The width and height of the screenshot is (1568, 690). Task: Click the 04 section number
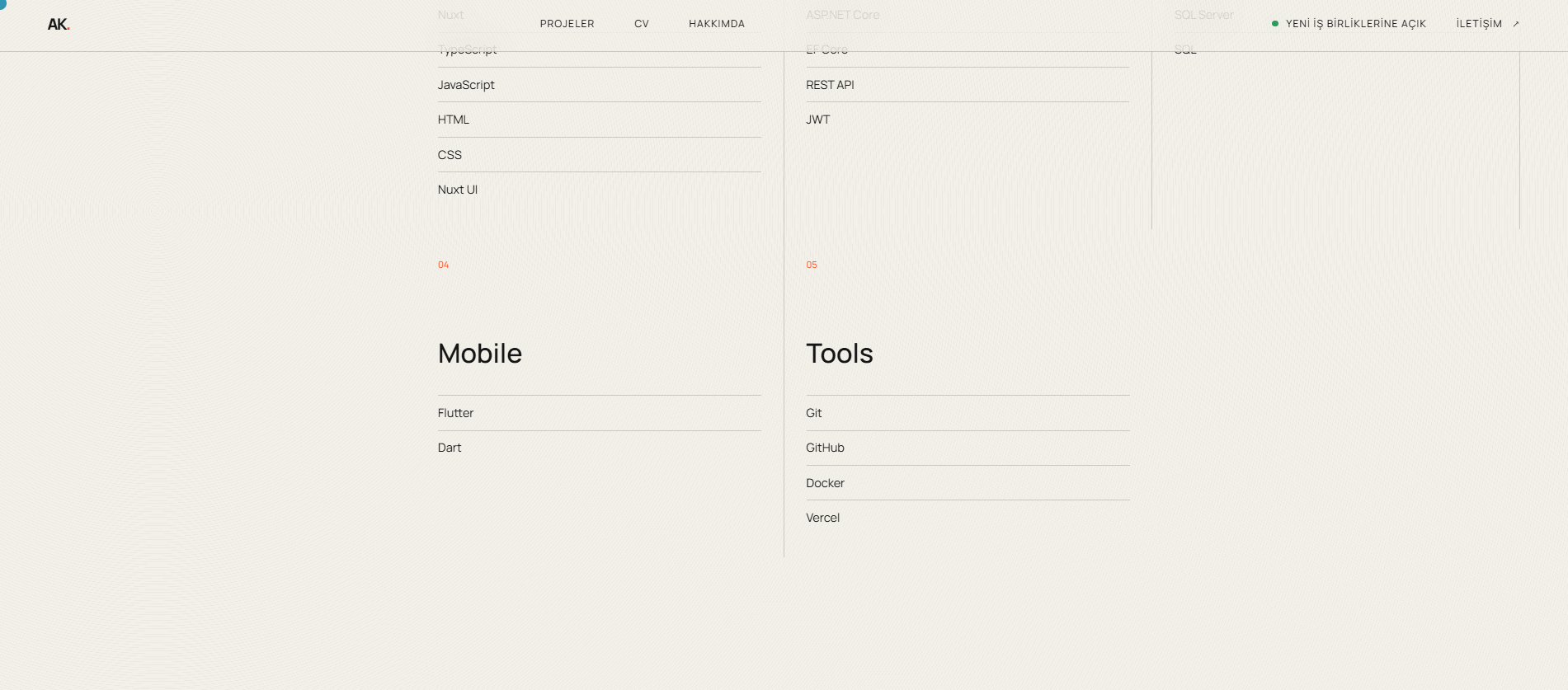coord(443,265)
